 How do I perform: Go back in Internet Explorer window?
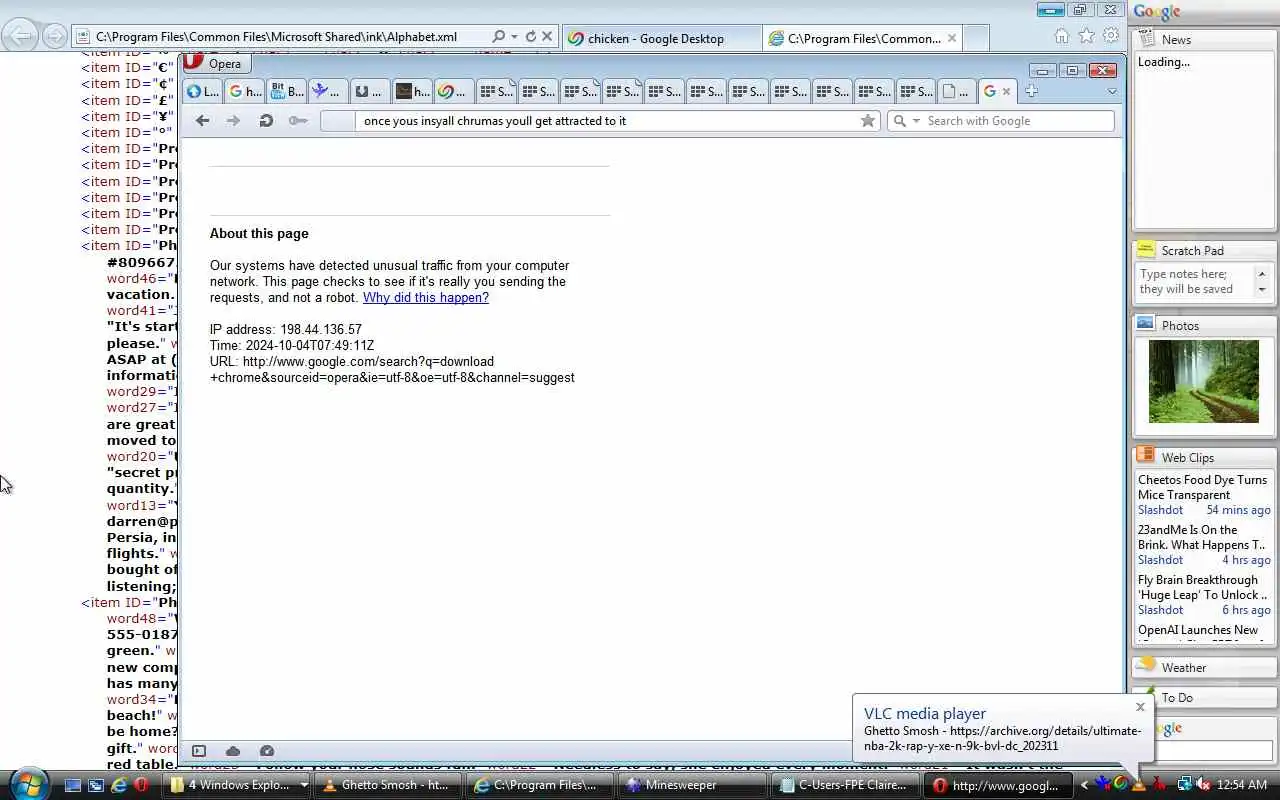[x=20, y=36]
